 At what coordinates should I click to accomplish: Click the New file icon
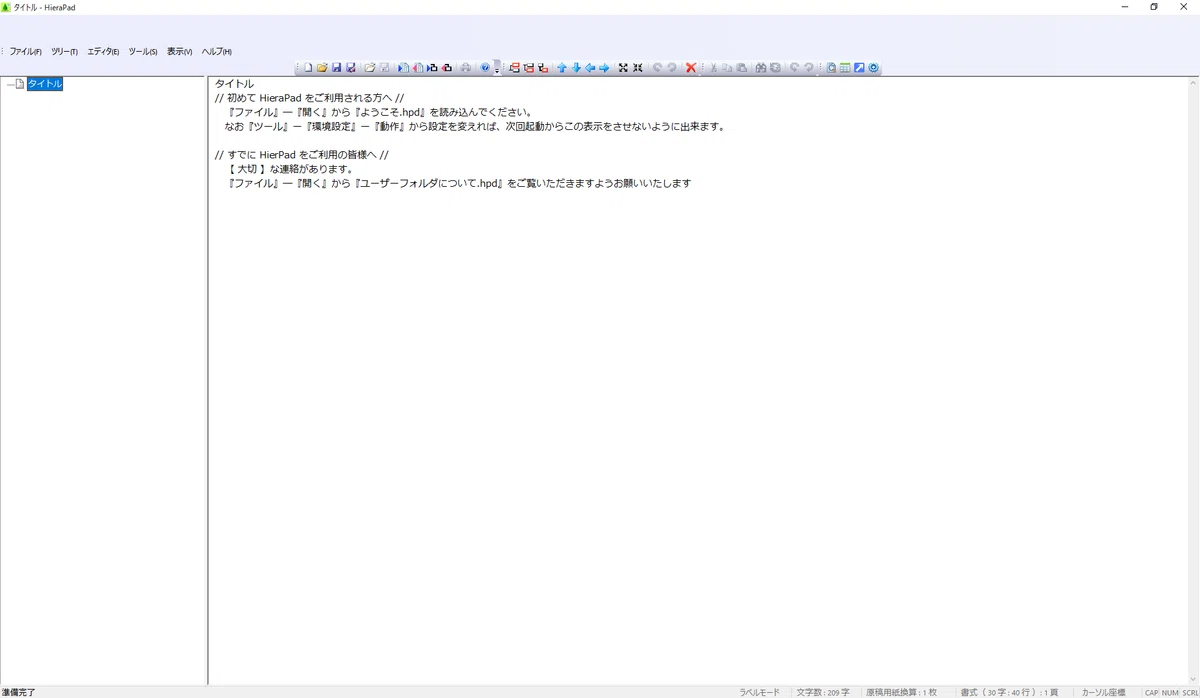click(308, 68)
